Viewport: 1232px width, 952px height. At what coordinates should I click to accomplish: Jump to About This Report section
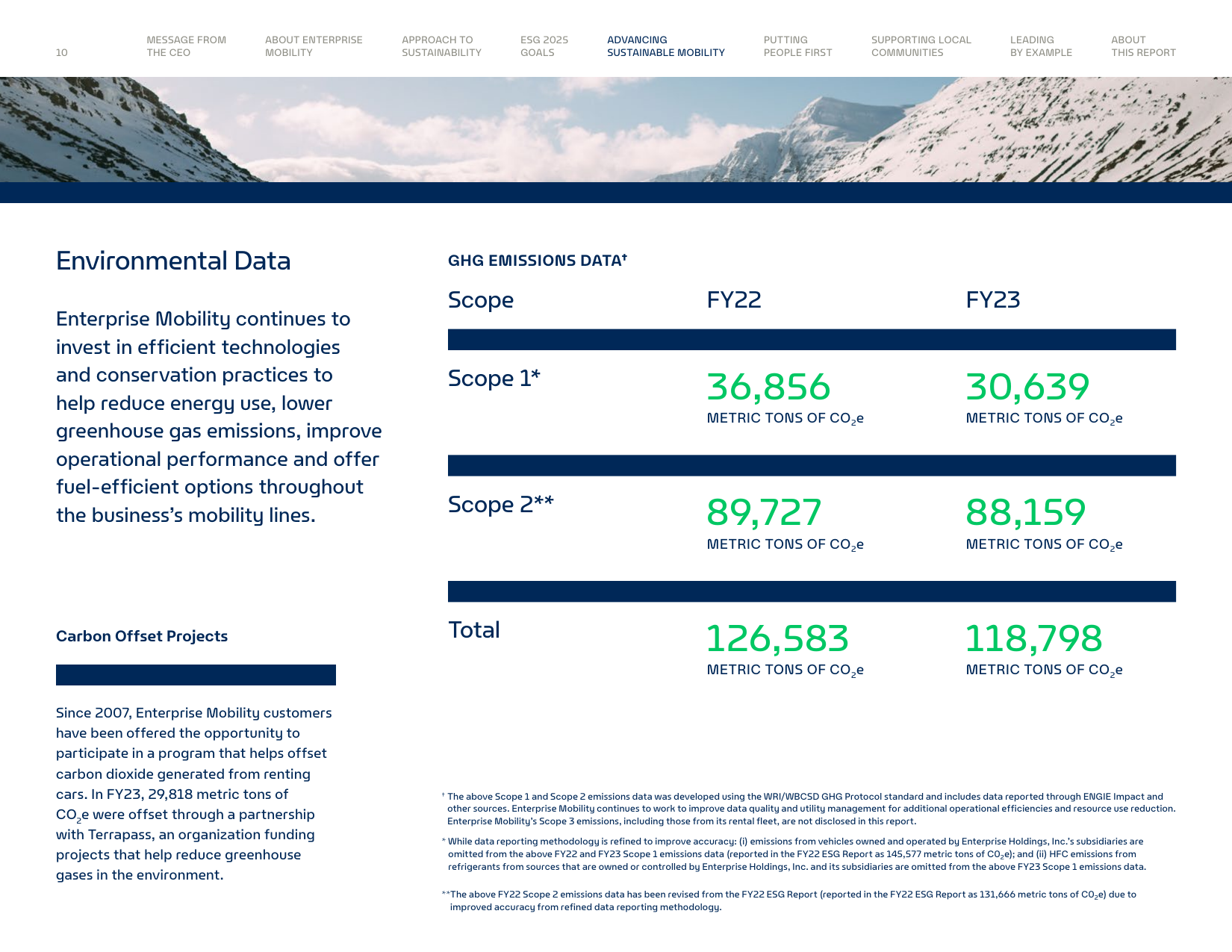click(x=1143, y=46)
